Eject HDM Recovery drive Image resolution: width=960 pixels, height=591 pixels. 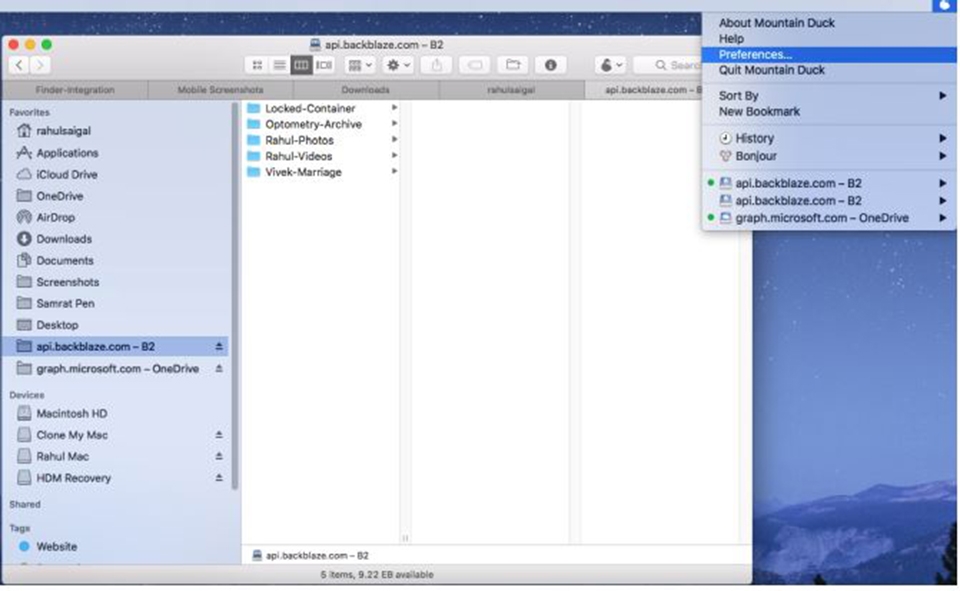[219, 478]
